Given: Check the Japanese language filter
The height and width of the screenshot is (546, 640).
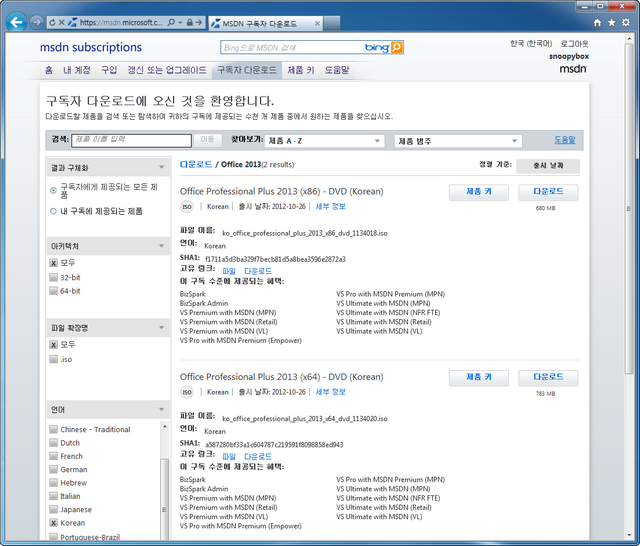Looking at the screenshot, I should pyautogui.click(x=53, y=509).
